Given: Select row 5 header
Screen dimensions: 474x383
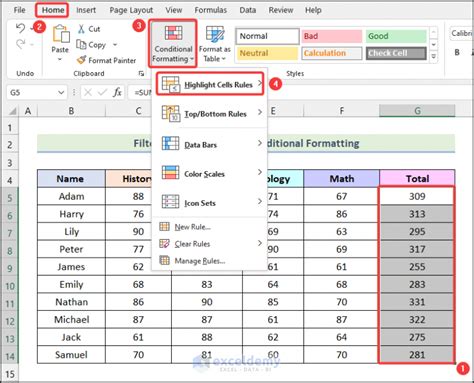Looking at the screenshot, I should click(x=10, y=198).
